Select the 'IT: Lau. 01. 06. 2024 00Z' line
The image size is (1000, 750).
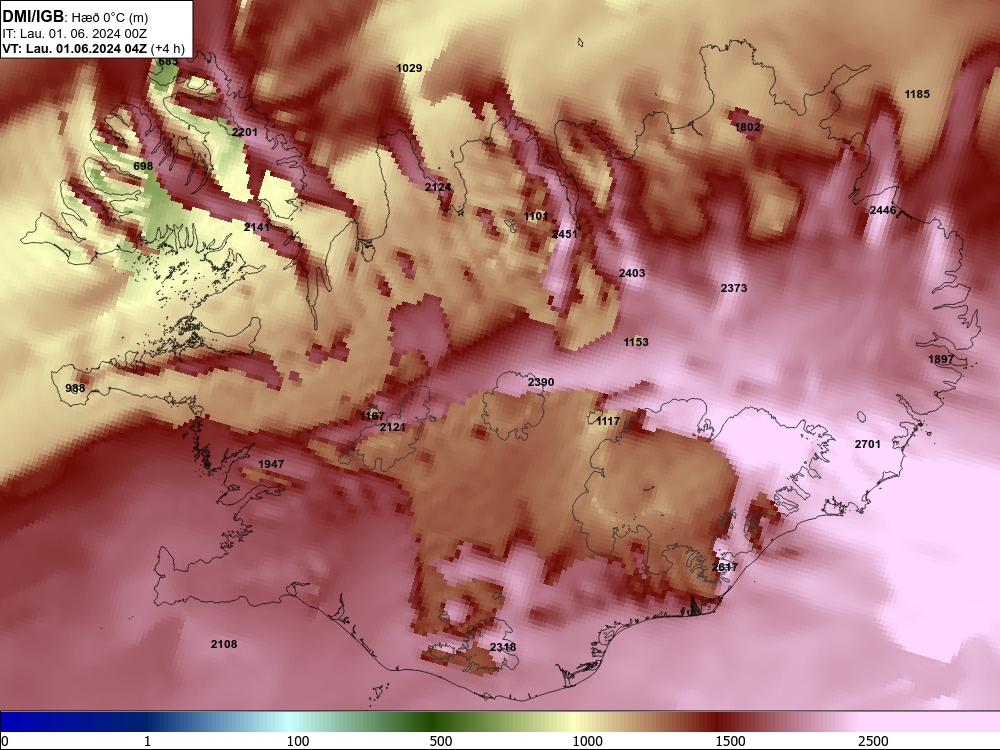(x=75, y=34)
